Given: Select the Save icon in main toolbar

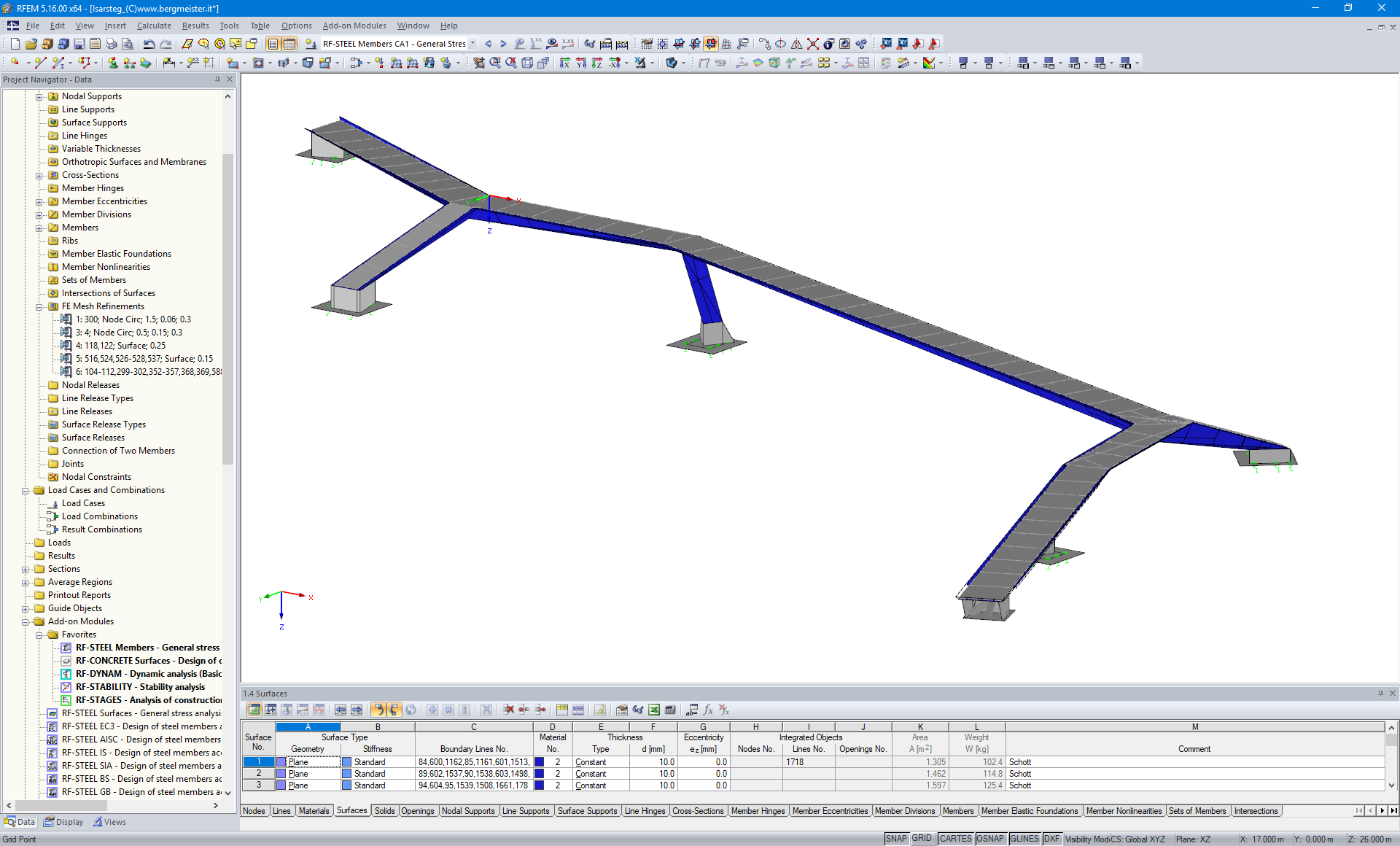Looking at the screenshot, I should click(x=79, y=44).
